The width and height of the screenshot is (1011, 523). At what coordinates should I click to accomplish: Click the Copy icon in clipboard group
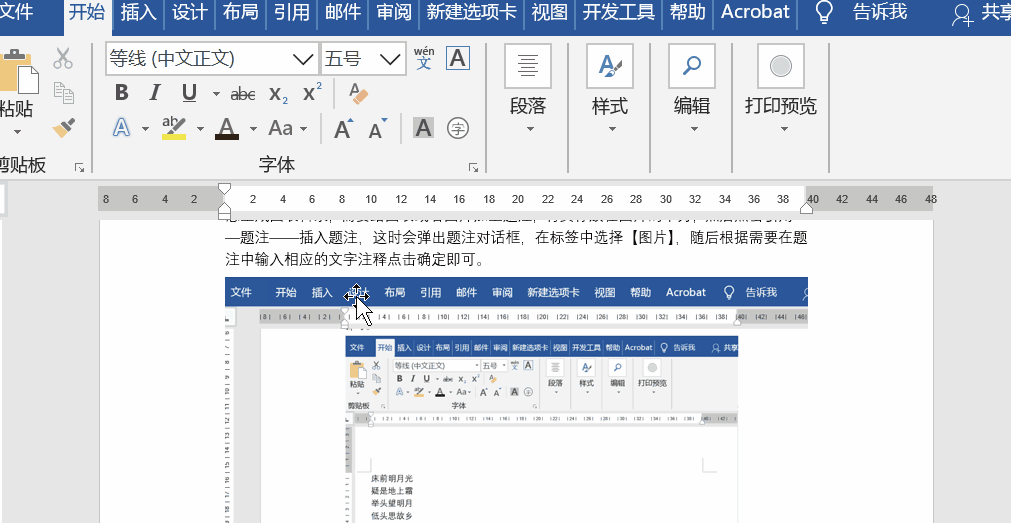coord(63,92)
